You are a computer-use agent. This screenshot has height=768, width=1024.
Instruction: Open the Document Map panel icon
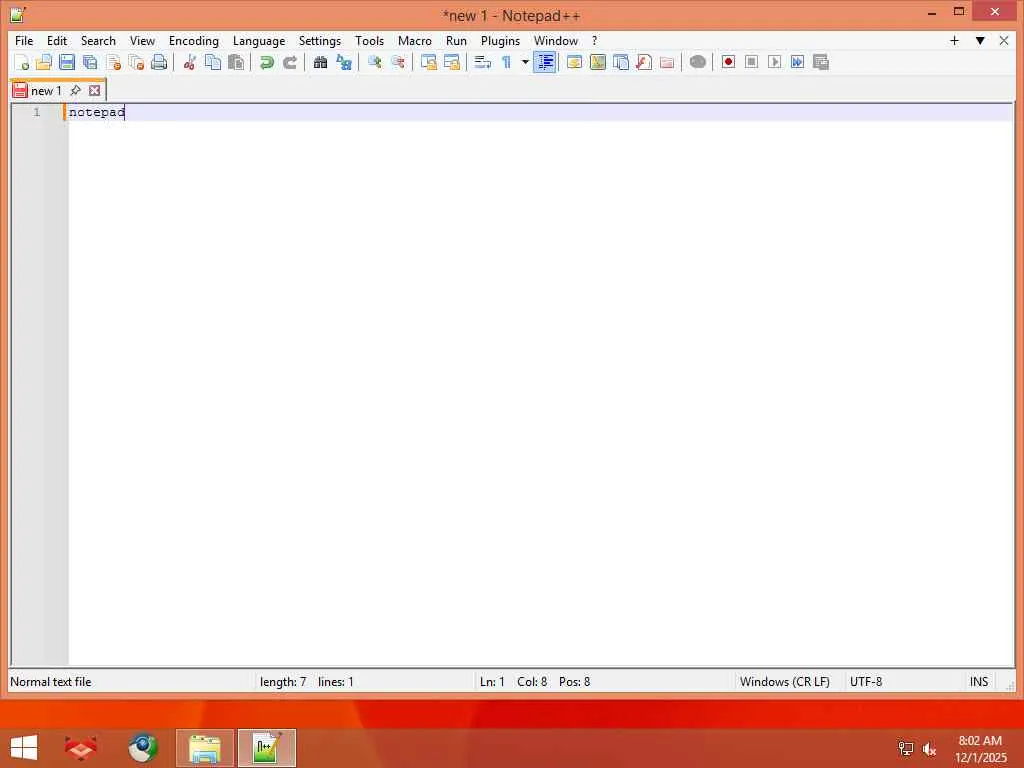(598, 62)
